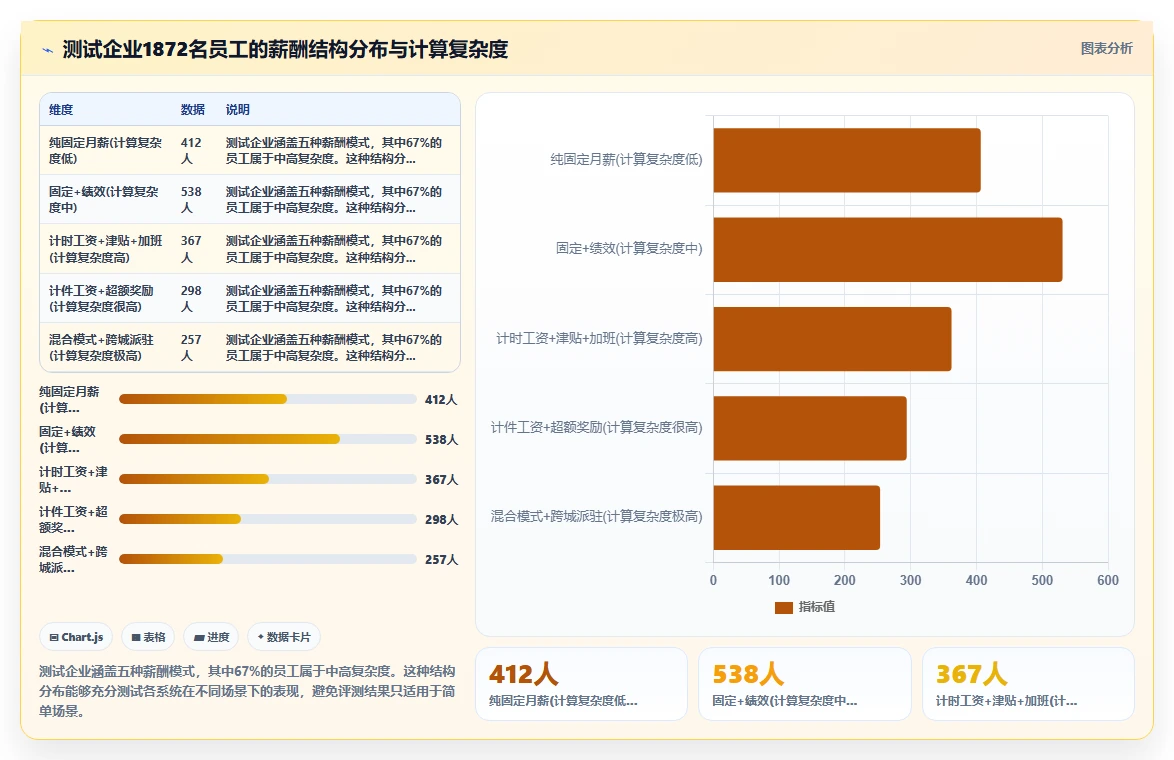Open the 538人 data card
Image resolution: width=1174 pixels, height=760 pixels.
click(805, 684)
